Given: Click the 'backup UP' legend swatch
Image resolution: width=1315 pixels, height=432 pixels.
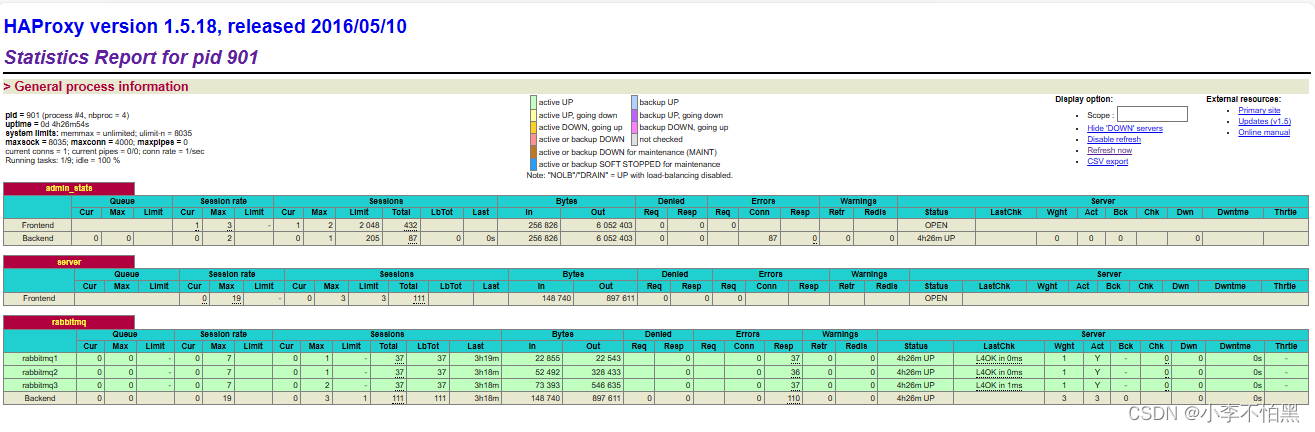Looking at the screenshot, I should [634, 102].
